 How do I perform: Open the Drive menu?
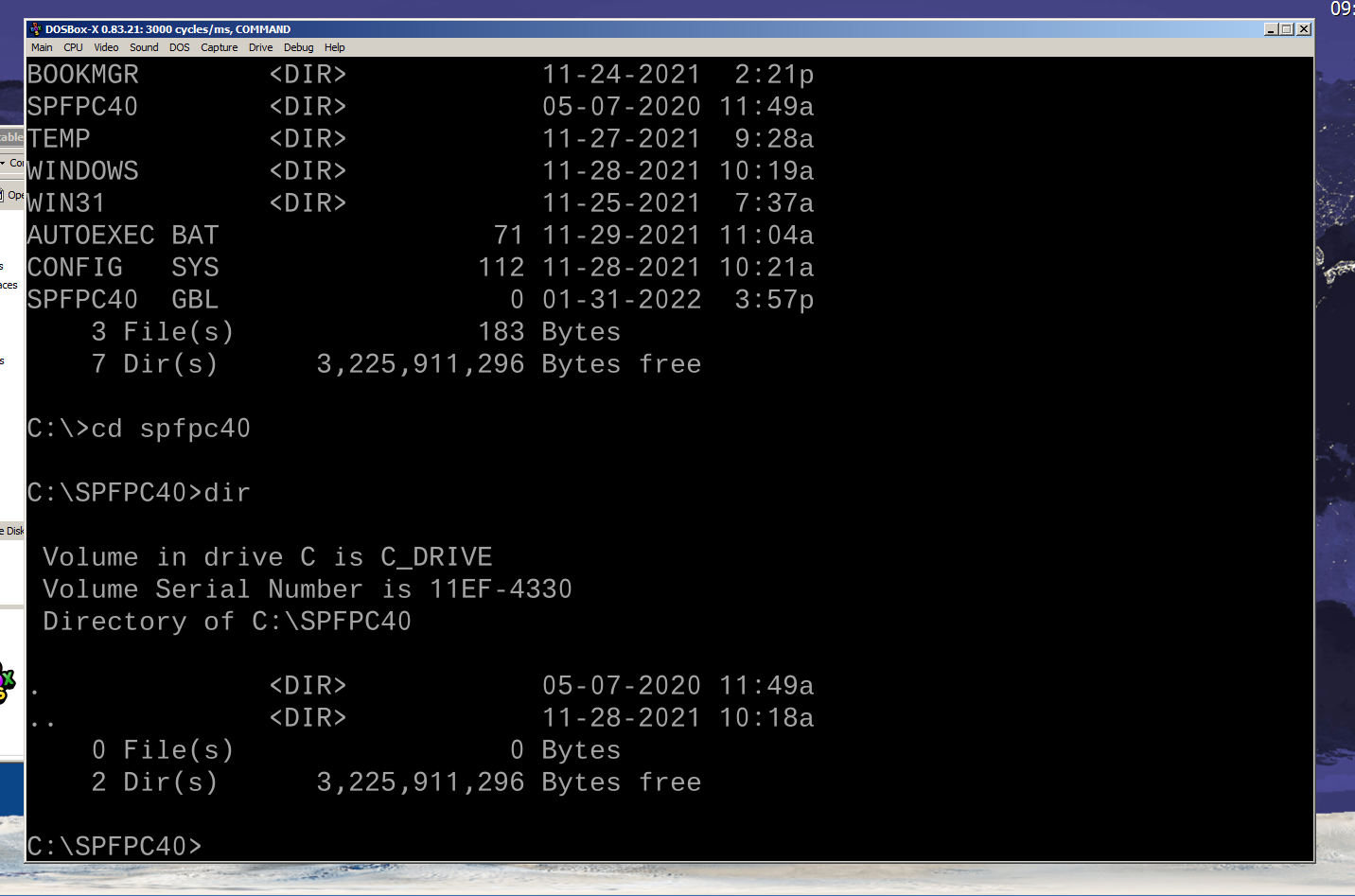(x=260, y=47)
